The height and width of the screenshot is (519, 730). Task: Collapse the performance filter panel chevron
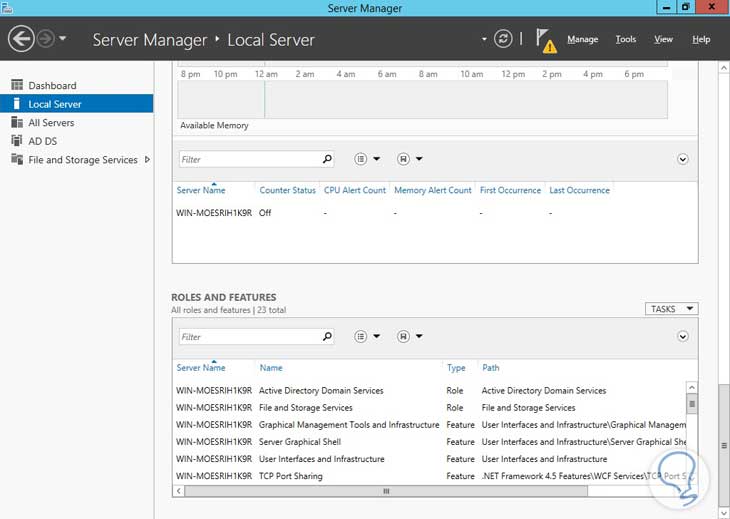click(x=683, y=159)
